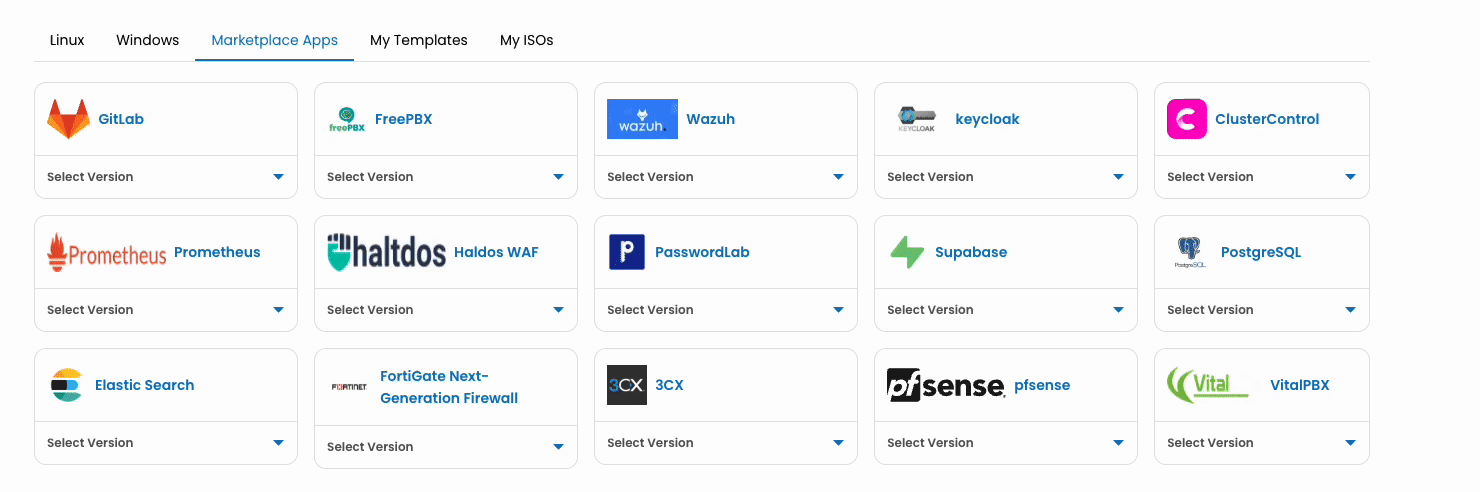Click the Supabase green bolt icon
This screenshot has width=1480, height=492.
pyautogui.click(x=907, y=252)
